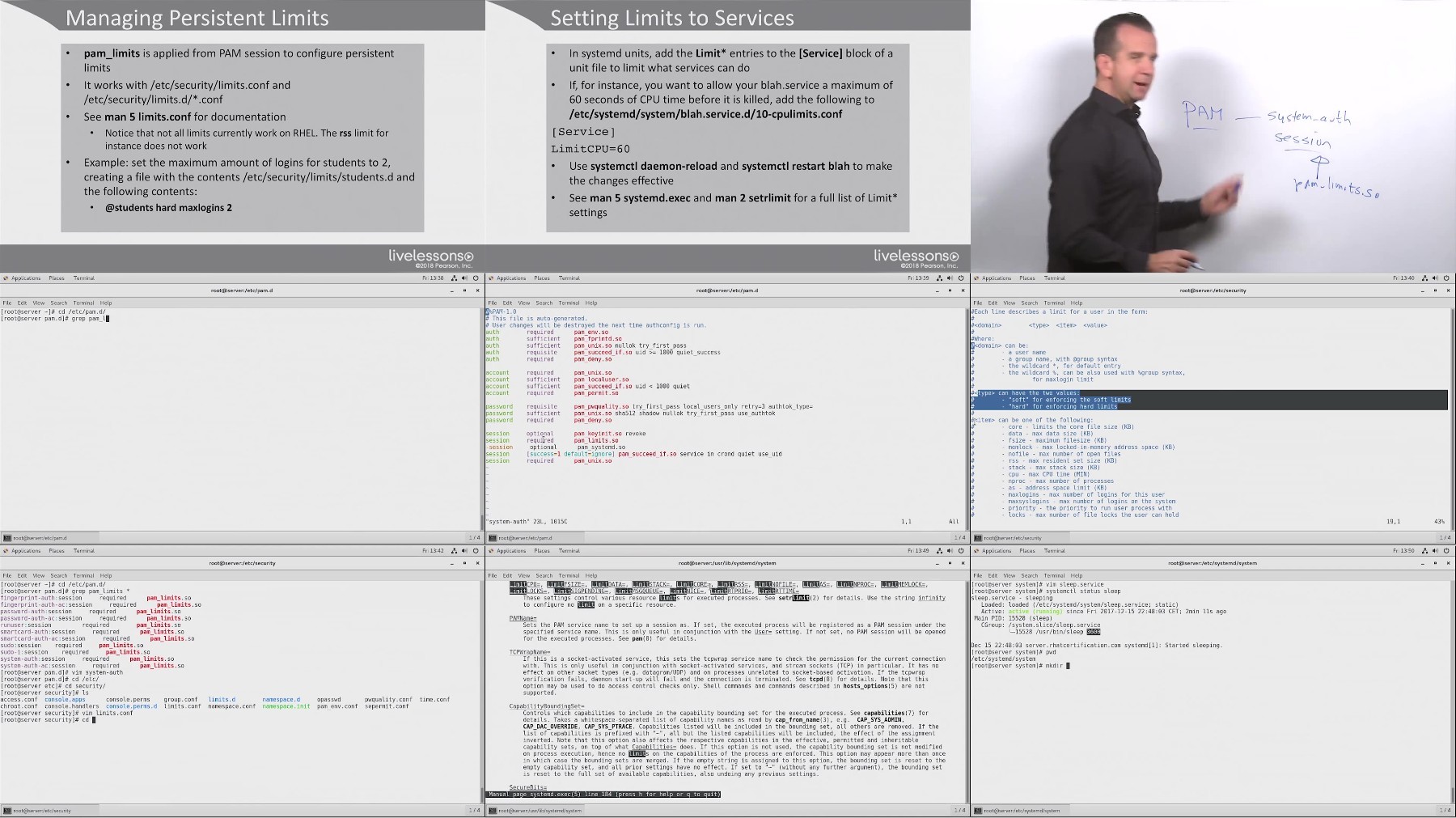Click the network icon beside the Fri 13:38 clock

pyautogui.click(x=454, y=278)
